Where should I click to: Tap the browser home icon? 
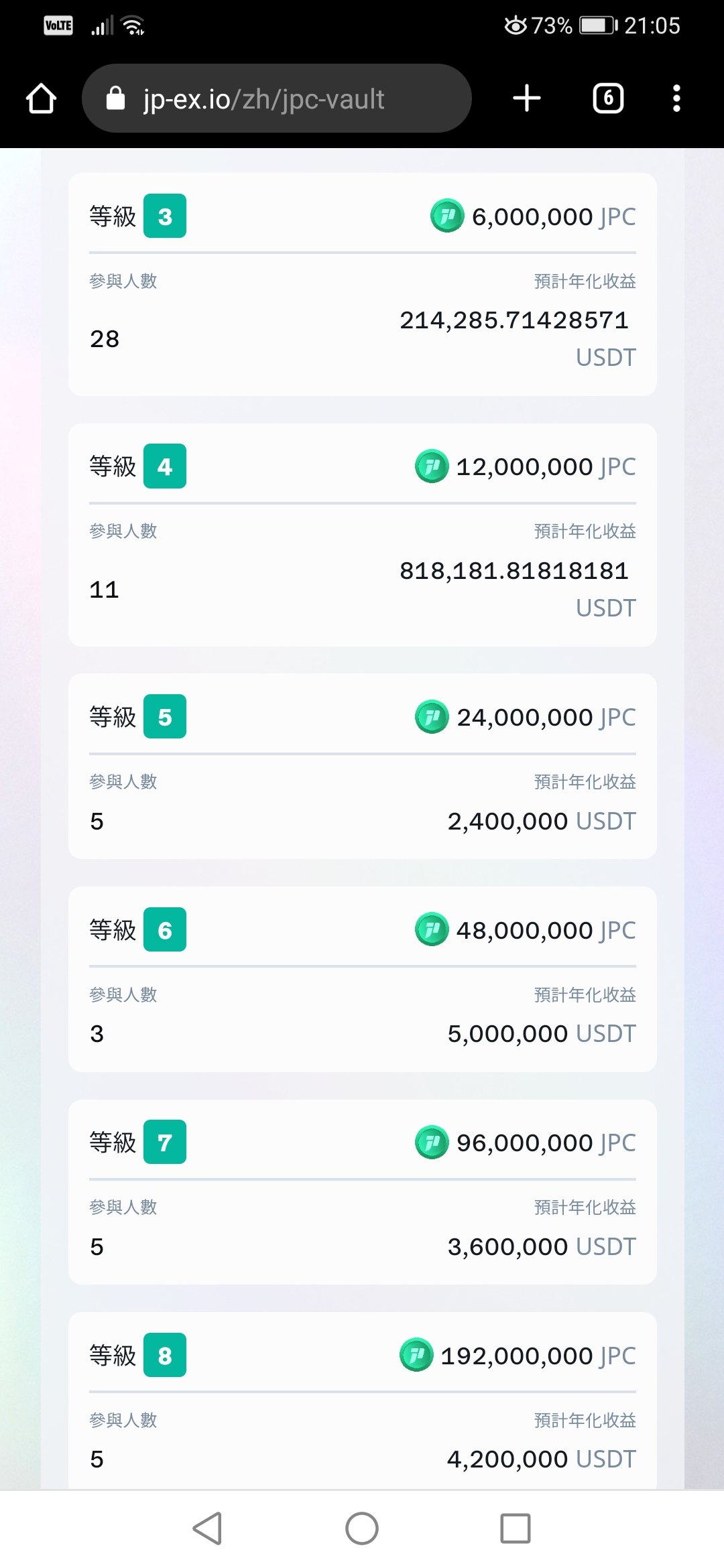pyautogui.click(x=41, y=99)
